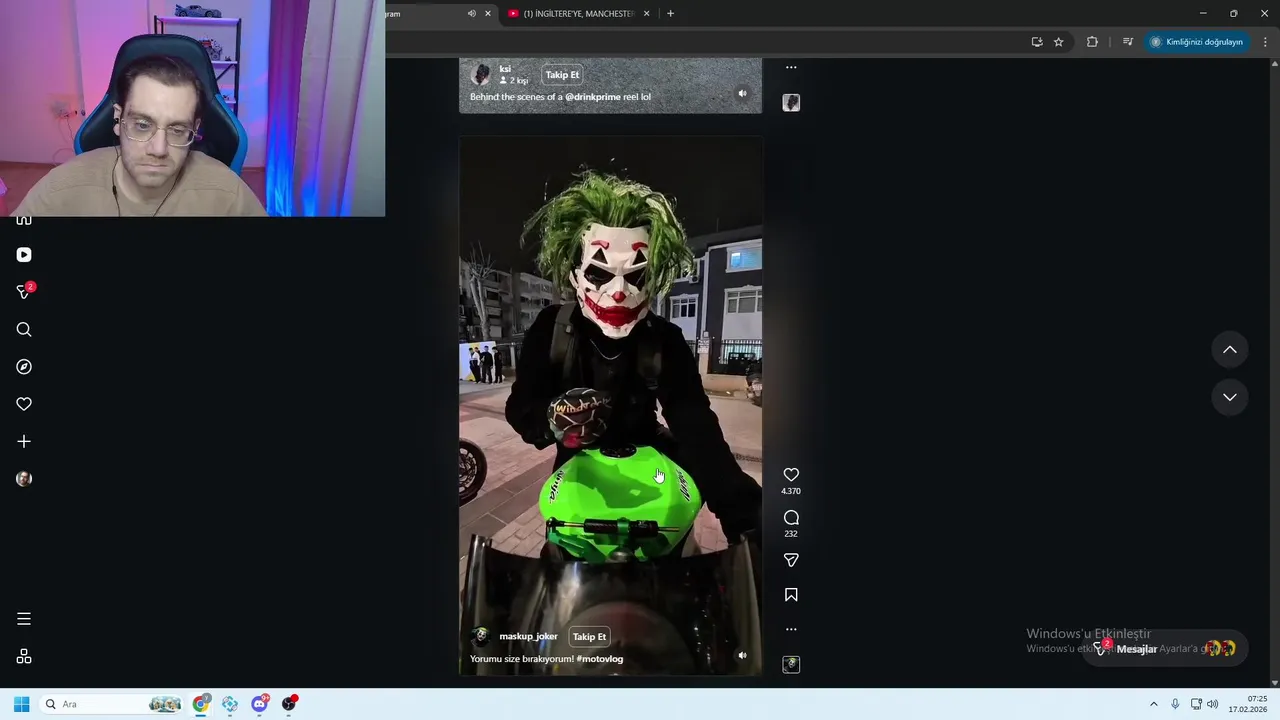
Task: Open direct messages icon with badge
Action: [x=24, y=292]
